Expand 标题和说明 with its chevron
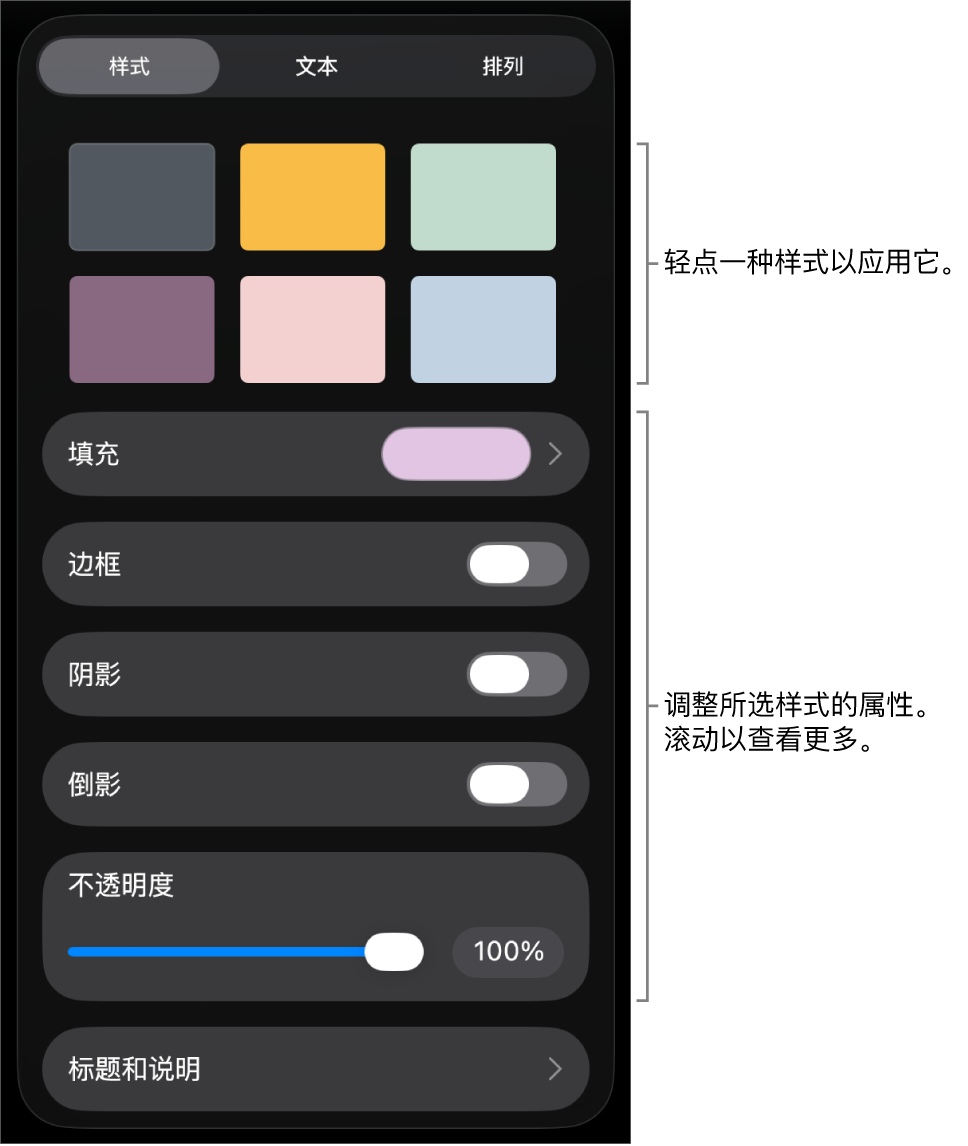This screenshot has width=968, height=1146. pos(556,1069)
